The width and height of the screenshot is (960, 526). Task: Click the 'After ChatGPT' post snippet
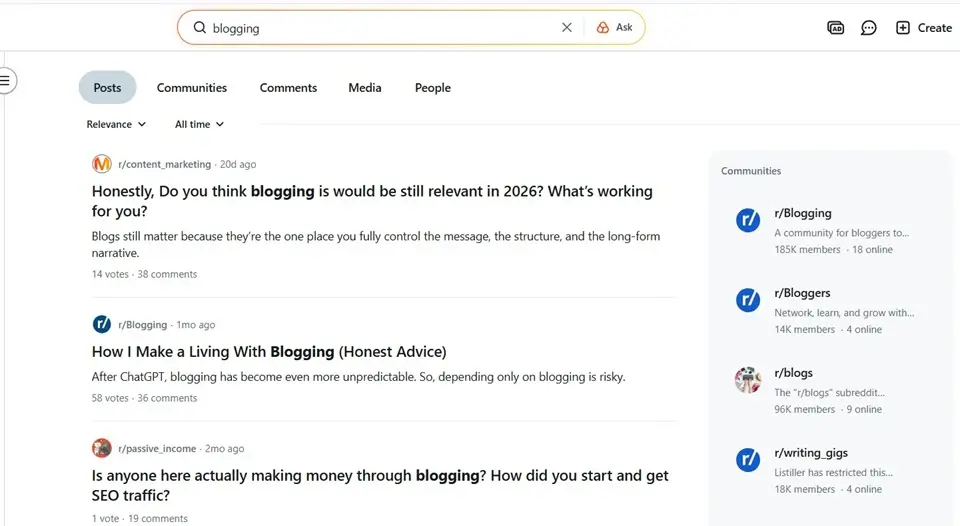click(358, 377)
